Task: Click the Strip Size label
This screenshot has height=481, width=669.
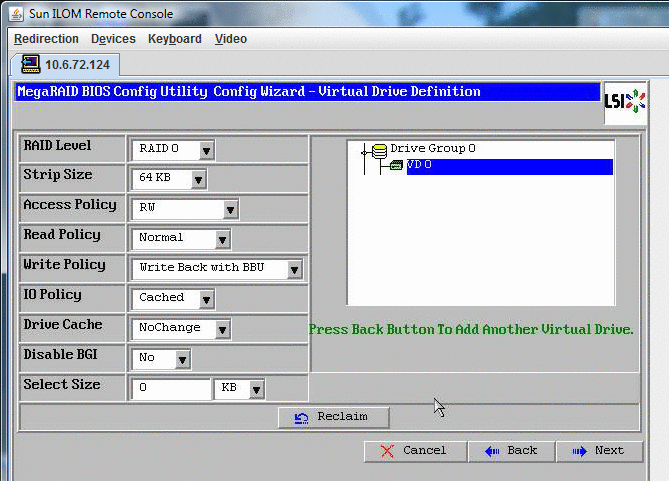Action: [58, 175]
